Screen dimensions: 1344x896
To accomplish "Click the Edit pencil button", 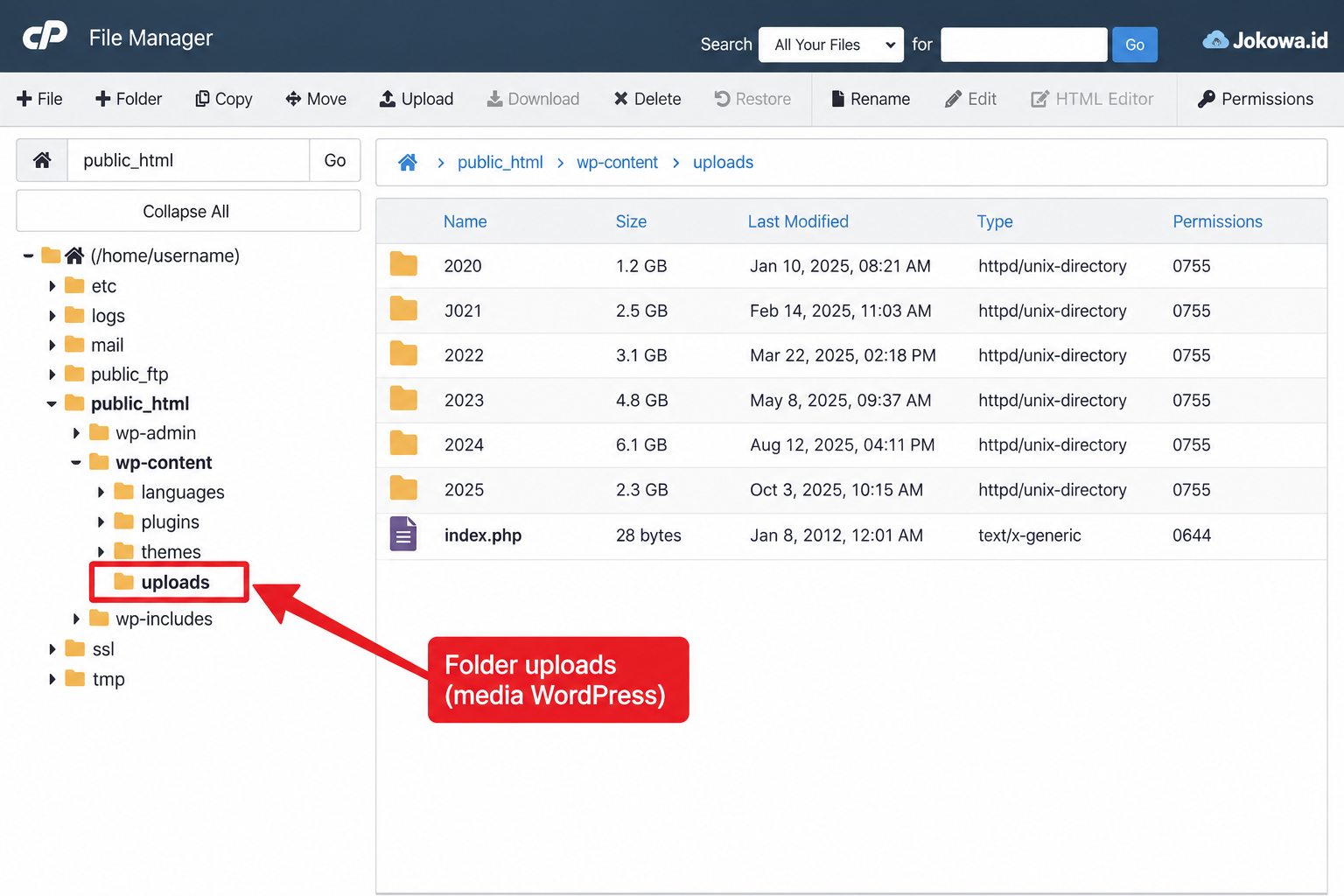I will point(970,99).
